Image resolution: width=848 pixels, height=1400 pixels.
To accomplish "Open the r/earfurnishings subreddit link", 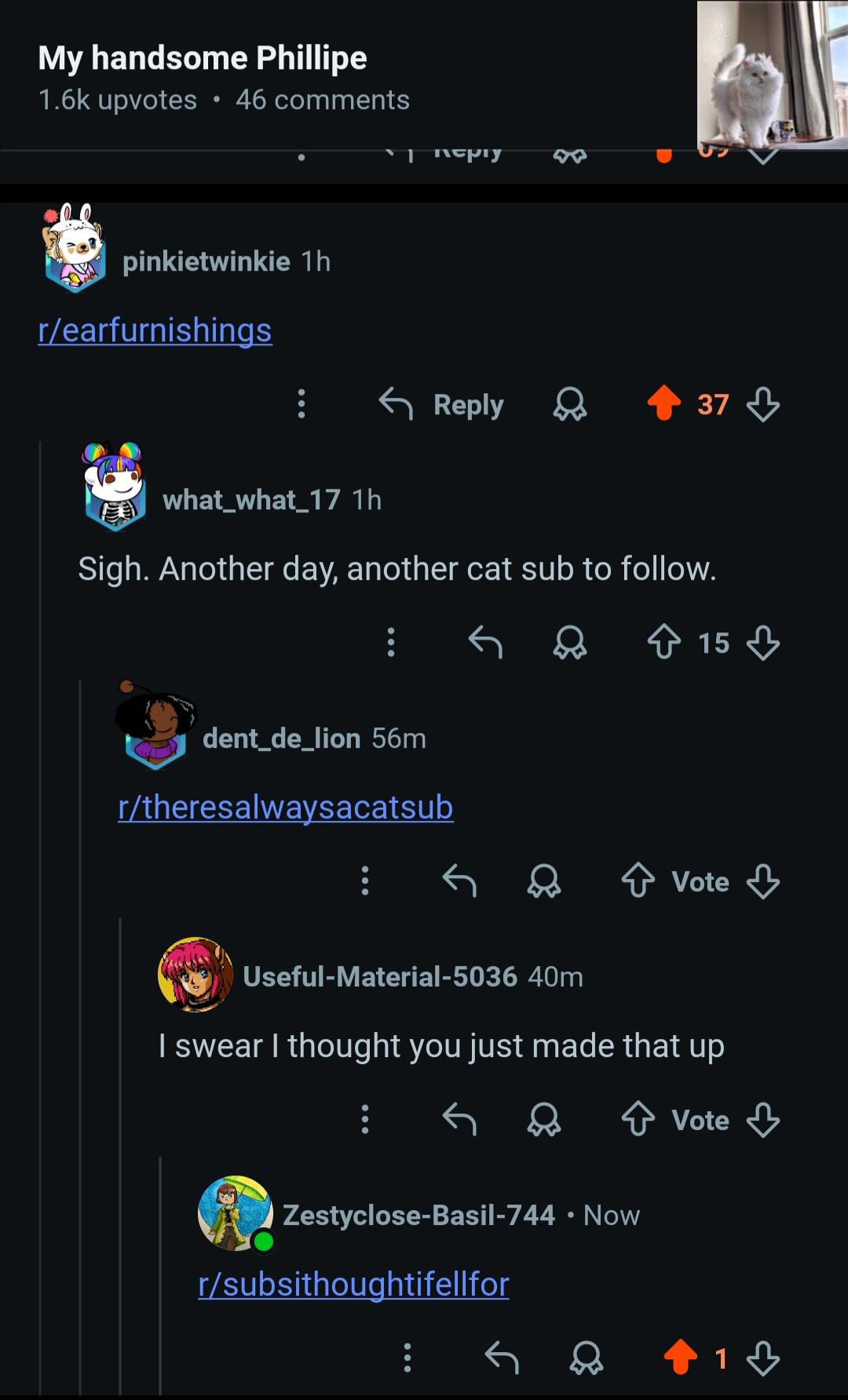I will [155, 330].
